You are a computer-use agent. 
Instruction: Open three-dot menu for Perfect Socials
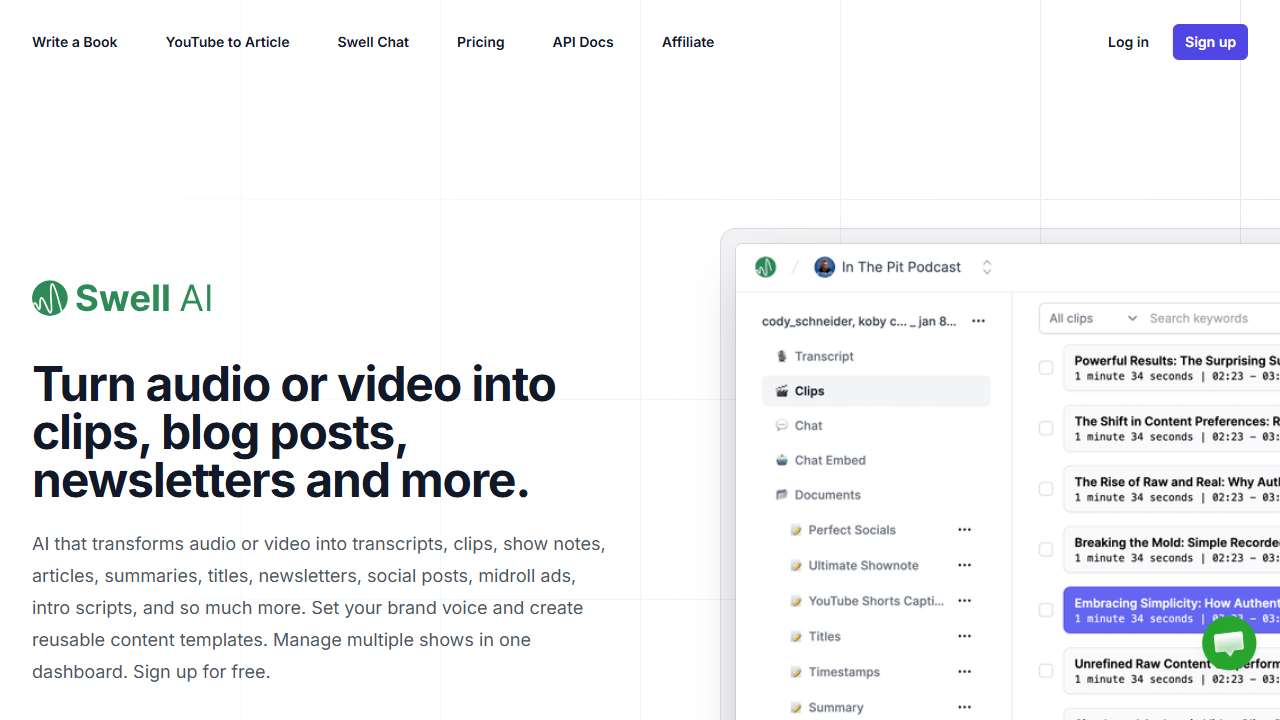pos(964,530)
